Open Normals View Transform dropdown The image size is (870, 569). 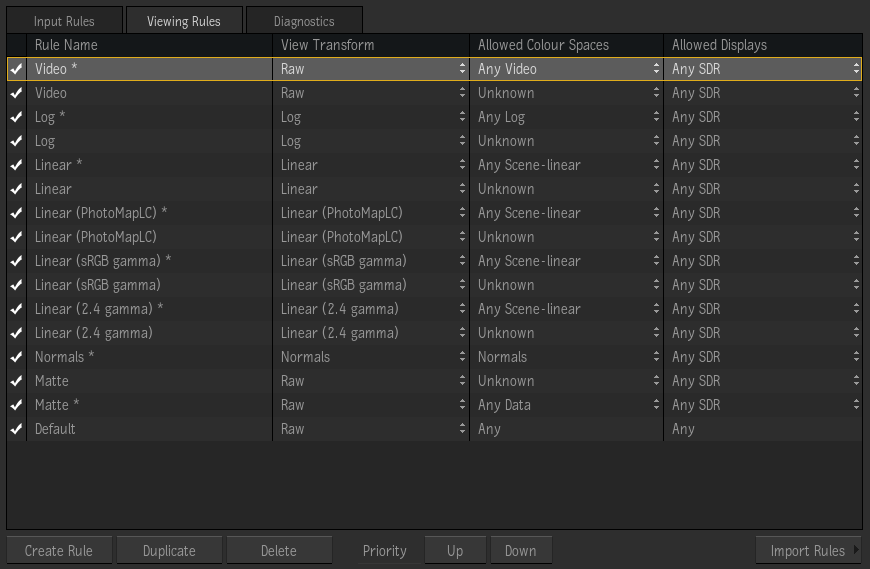coord(372,357)
